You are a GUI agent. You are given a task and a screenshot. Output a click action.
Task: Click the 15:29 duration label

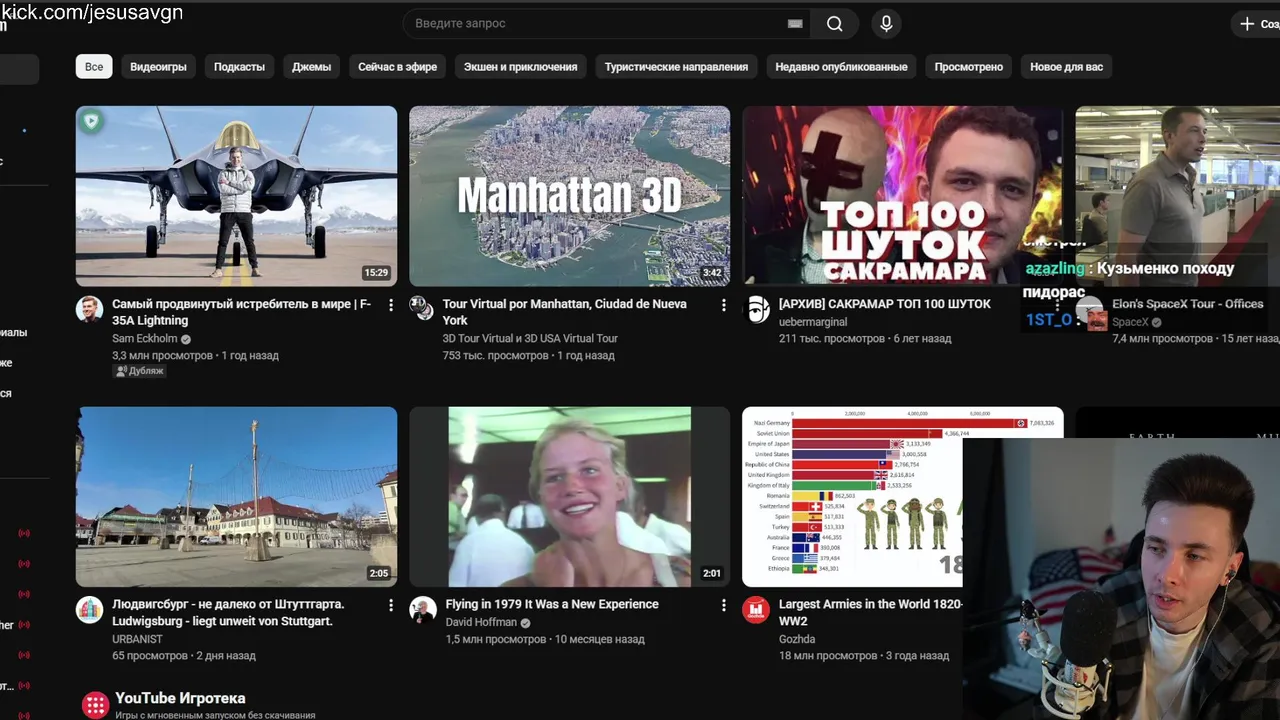(x=376, y=272)
